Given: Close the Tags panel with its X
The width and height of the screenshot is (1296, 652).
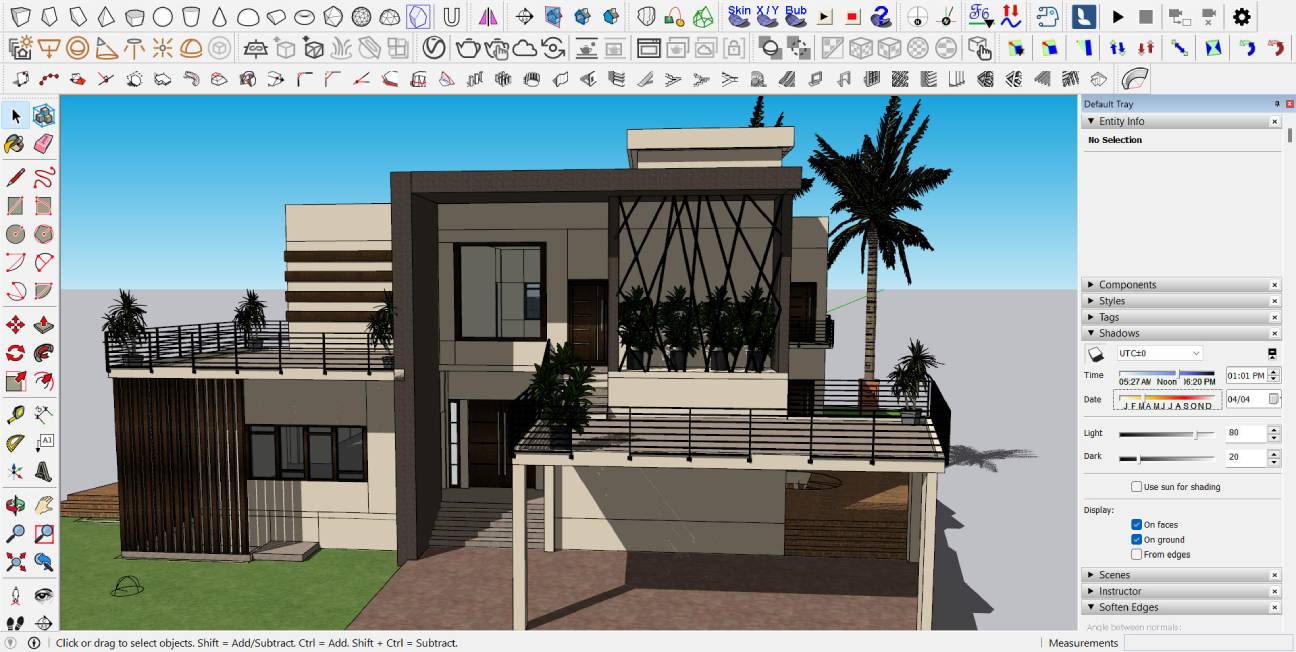Looking at the screenshot, I should 1275,317.
